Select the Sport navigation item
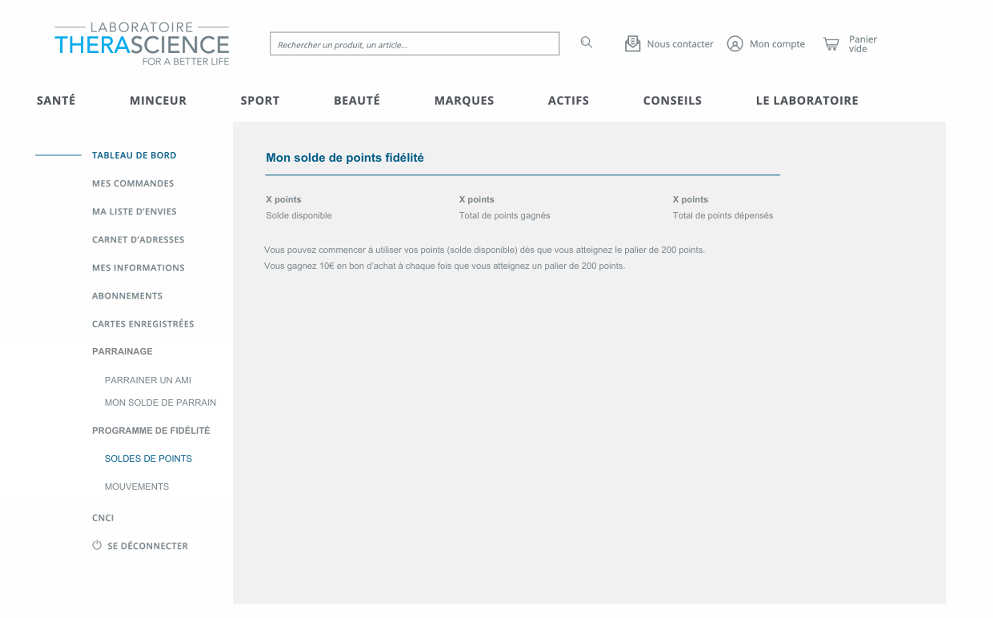The image size is (993, 618). tap(260, 101)
